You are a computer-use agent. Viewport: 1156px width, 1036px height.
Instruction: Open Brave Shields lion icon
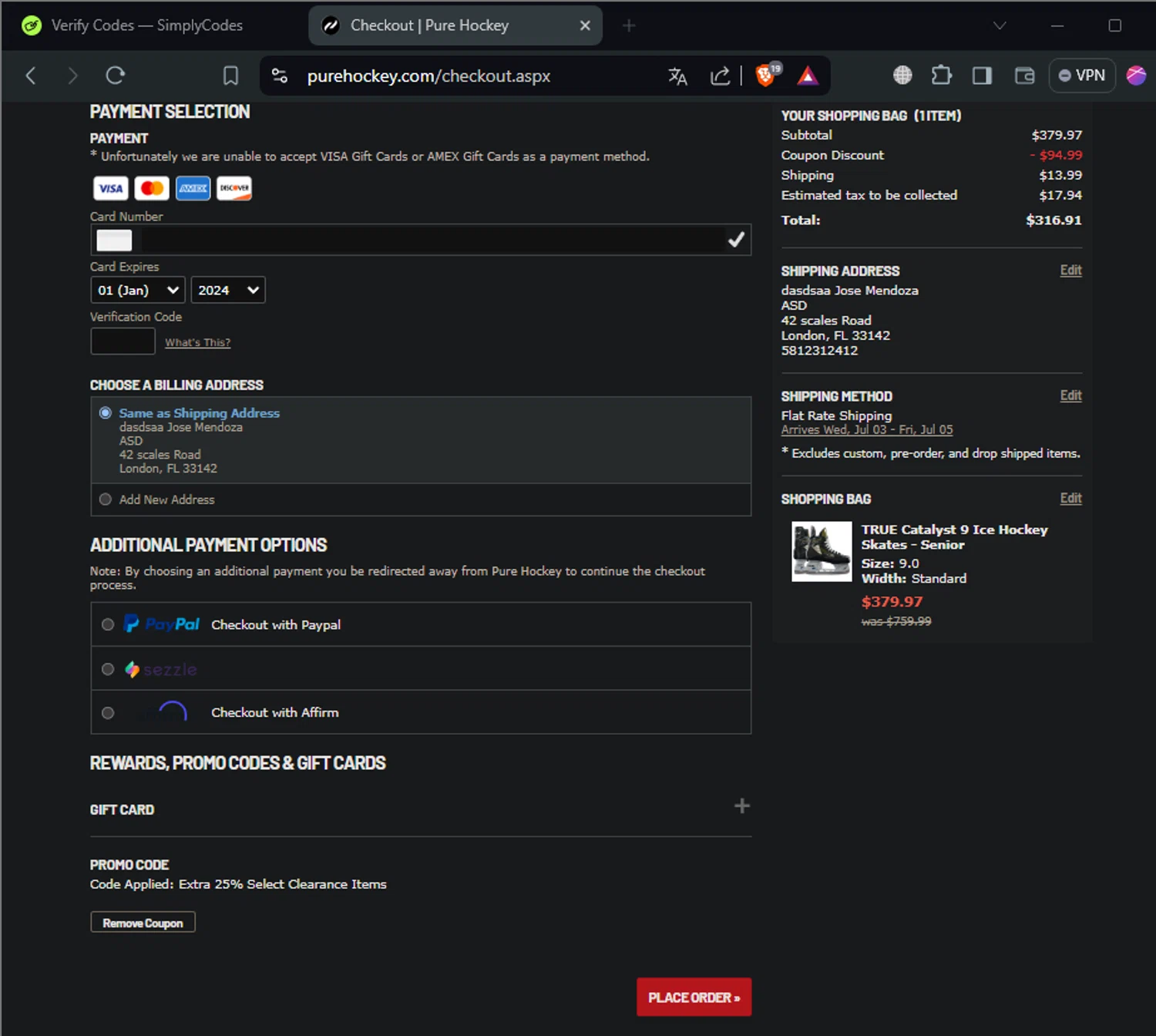pyautogui.click(x=766, y=75)
